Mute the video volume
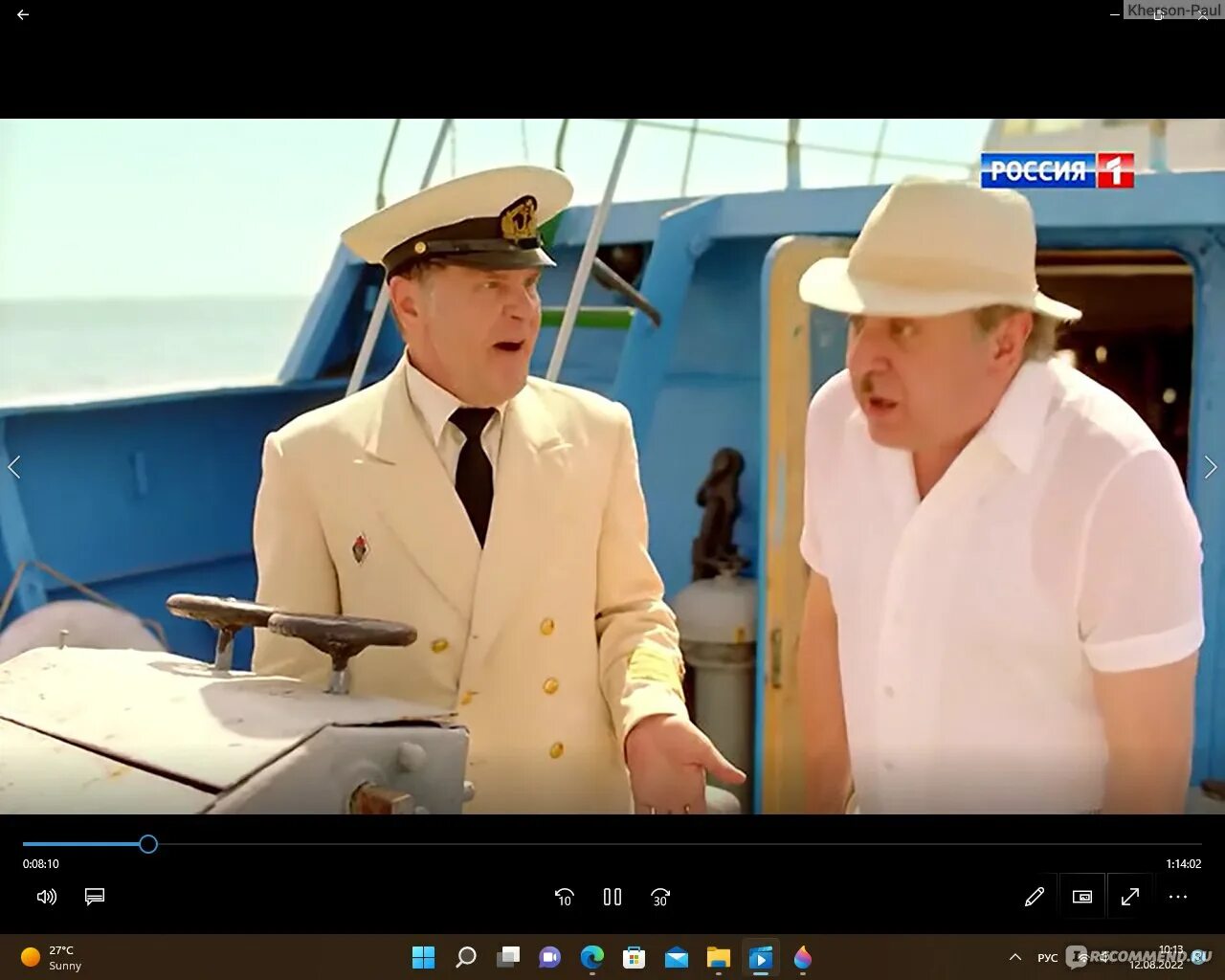The width and height of the screenshot is (1225, 980). (46, 897)
